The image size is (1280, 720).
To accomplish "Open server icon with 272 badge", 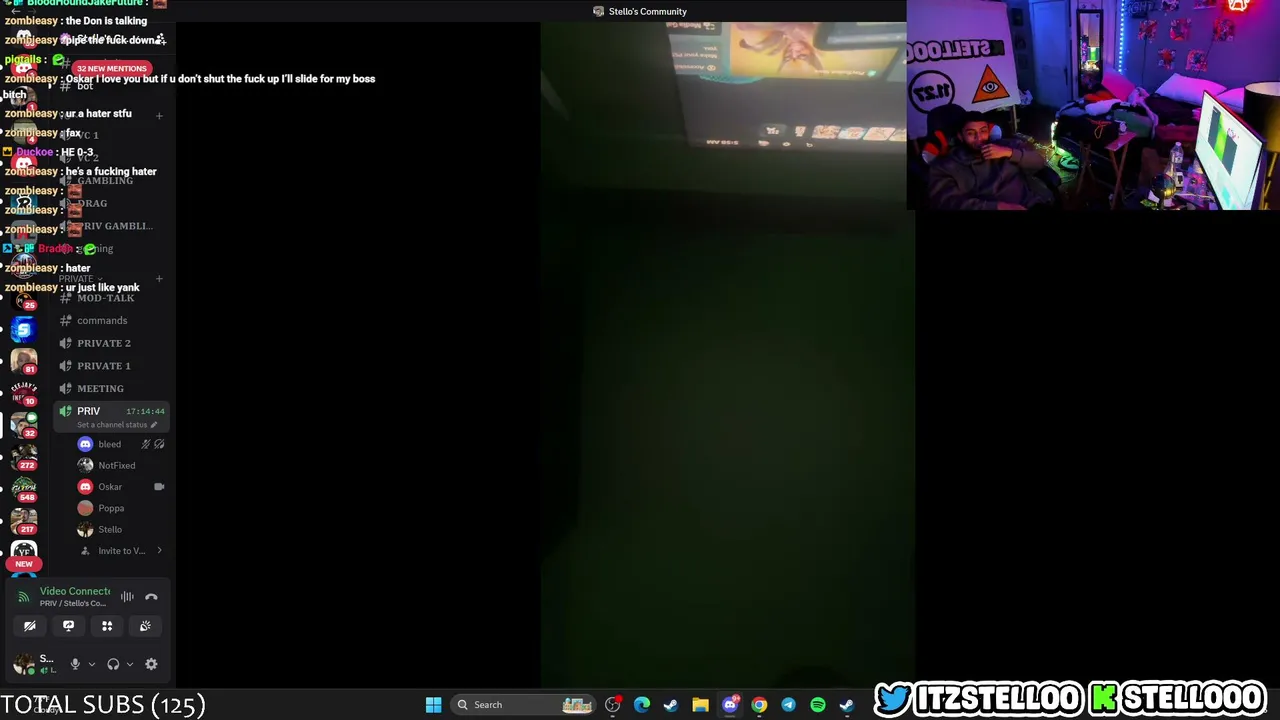I will [24, 457].
